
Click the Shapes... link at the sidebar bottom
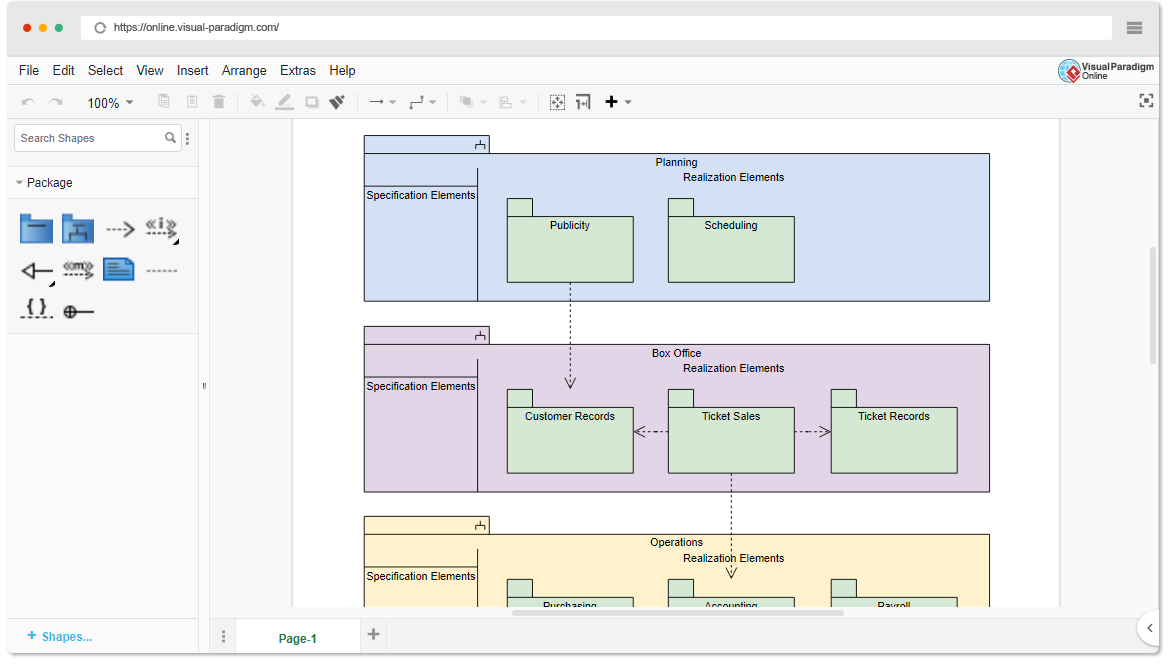(60, 636)
